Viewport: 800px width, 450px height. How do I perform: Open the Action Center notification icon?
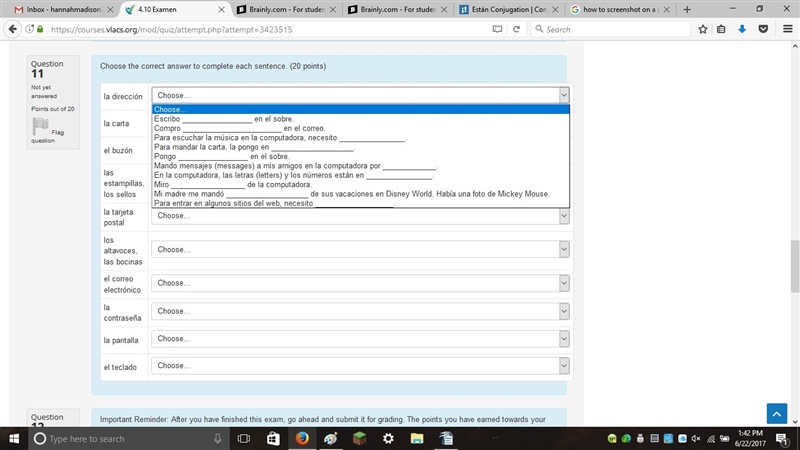[x=782, y=438]
